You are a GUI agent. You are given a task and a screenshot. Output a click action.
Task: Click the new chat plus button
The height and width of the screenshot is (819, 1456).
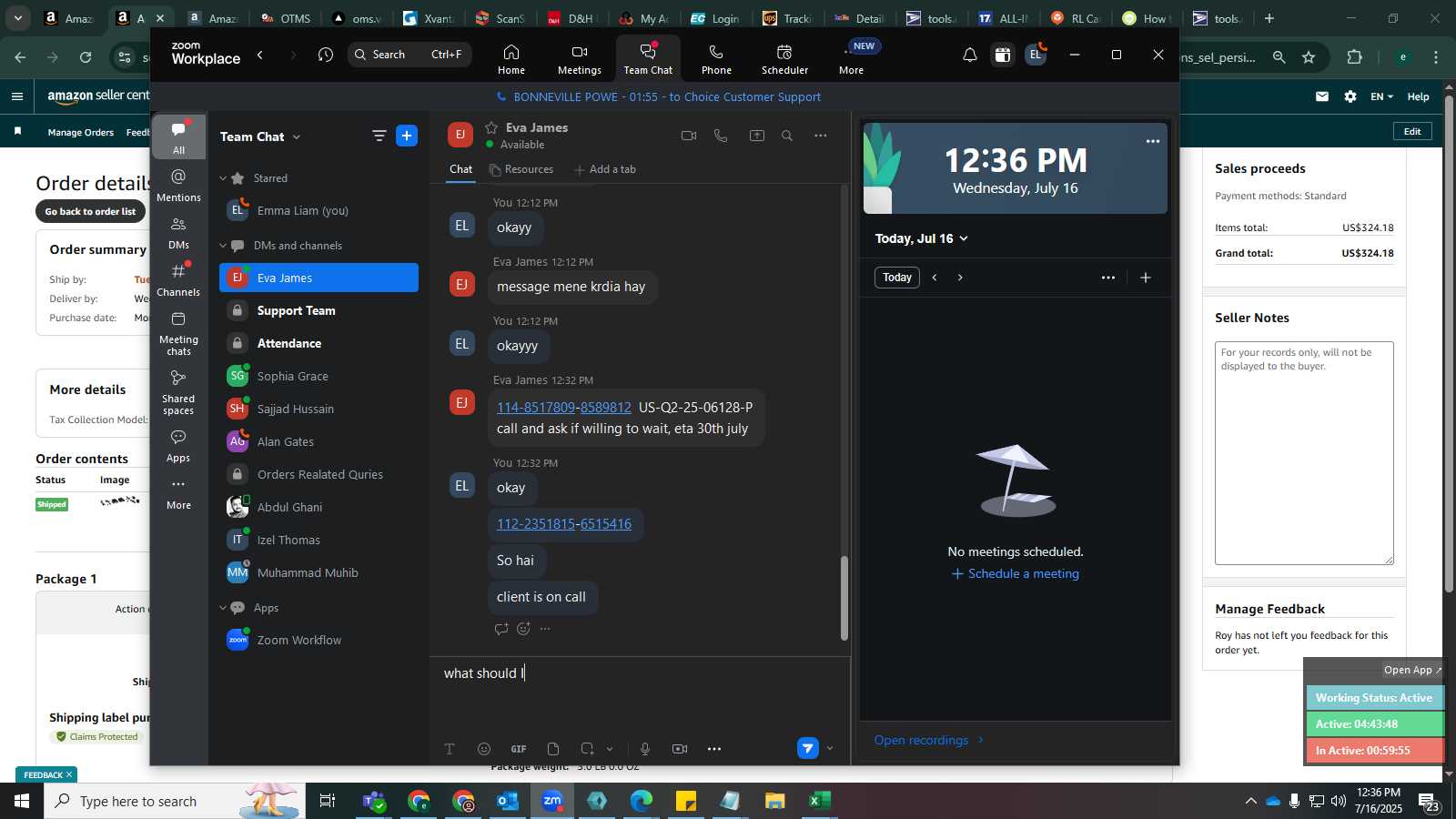pos(407,136)
